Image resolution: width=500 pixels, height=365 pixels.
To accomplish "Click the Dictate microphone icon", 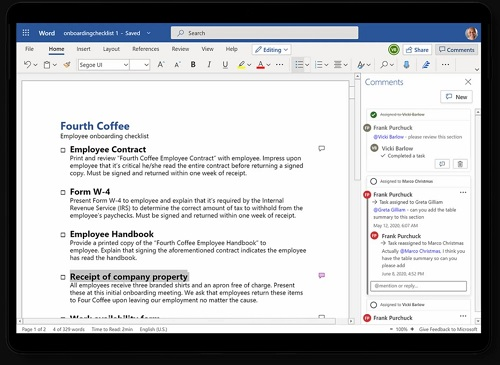I will pyautogui.click(x=406, y=64).
